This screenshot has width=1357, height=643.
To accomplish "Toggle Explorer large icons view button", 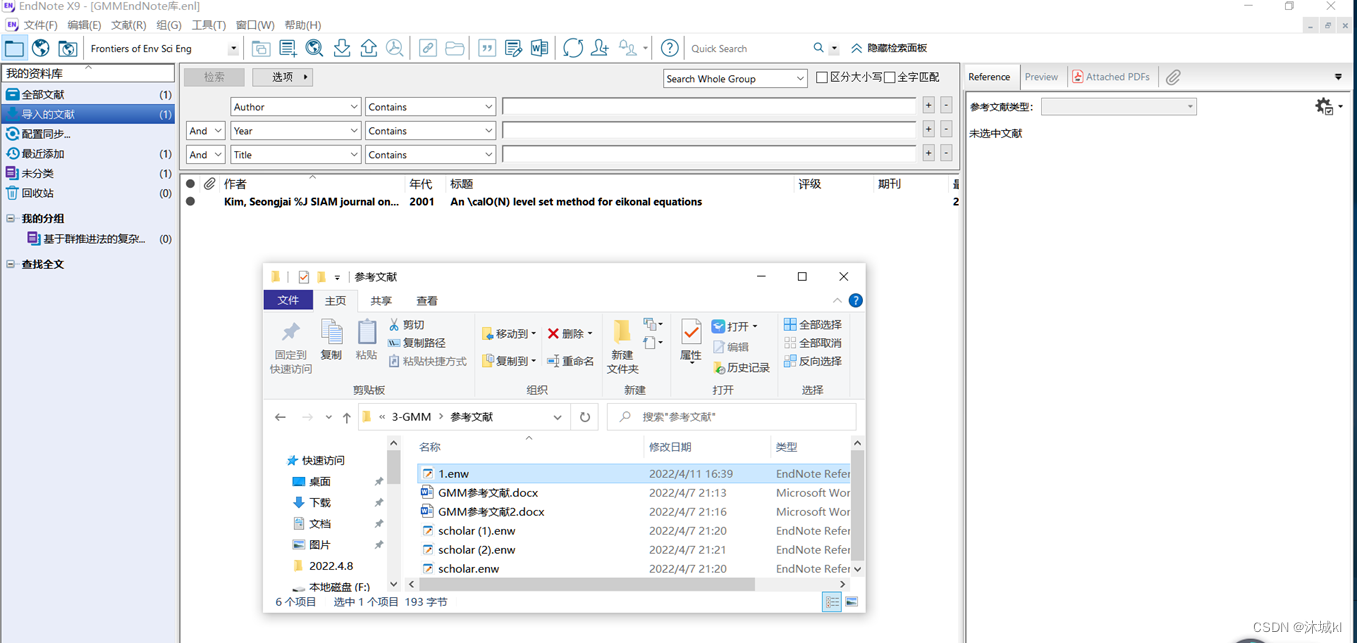I will [x=851, y=602].
